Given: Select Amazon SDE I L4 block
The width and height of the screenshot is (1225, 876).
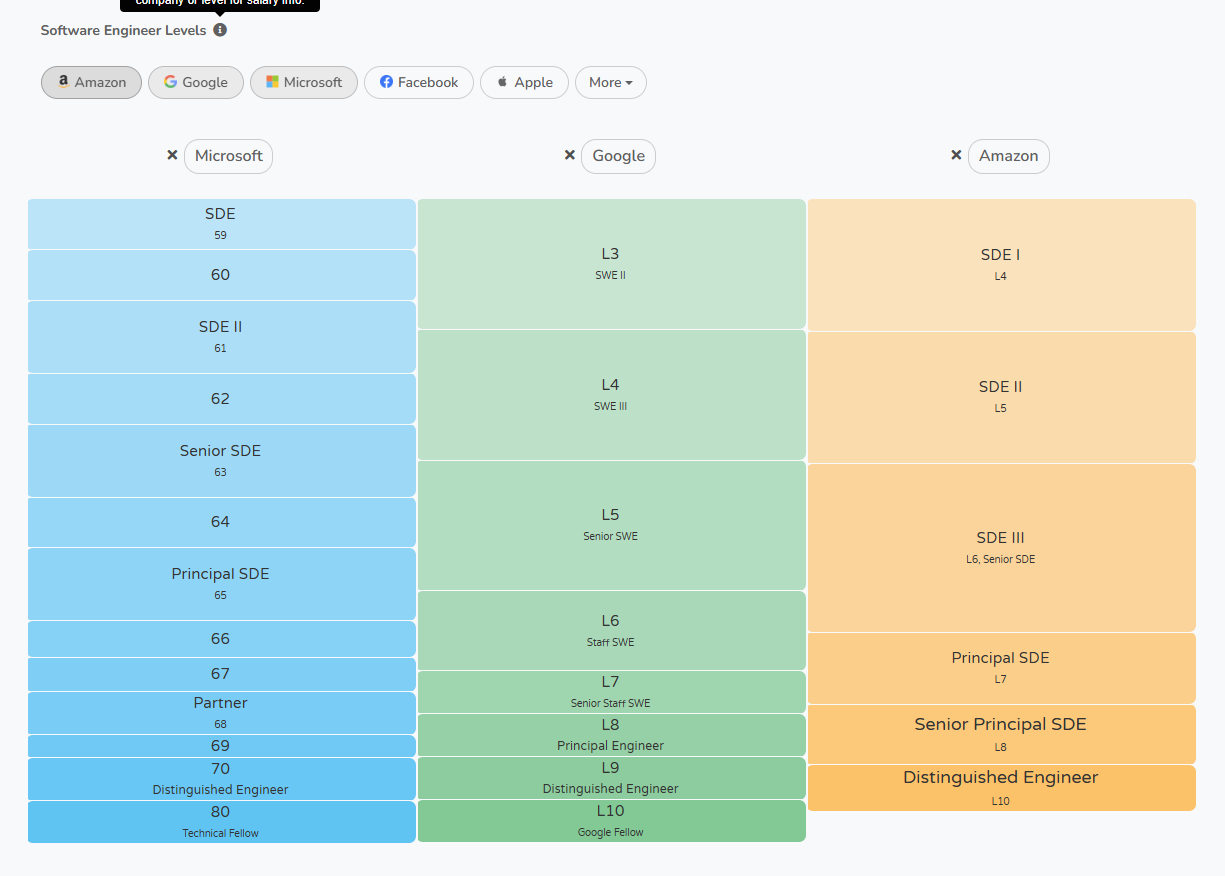Looking at the screenshot, I should tap(1001, 265).
